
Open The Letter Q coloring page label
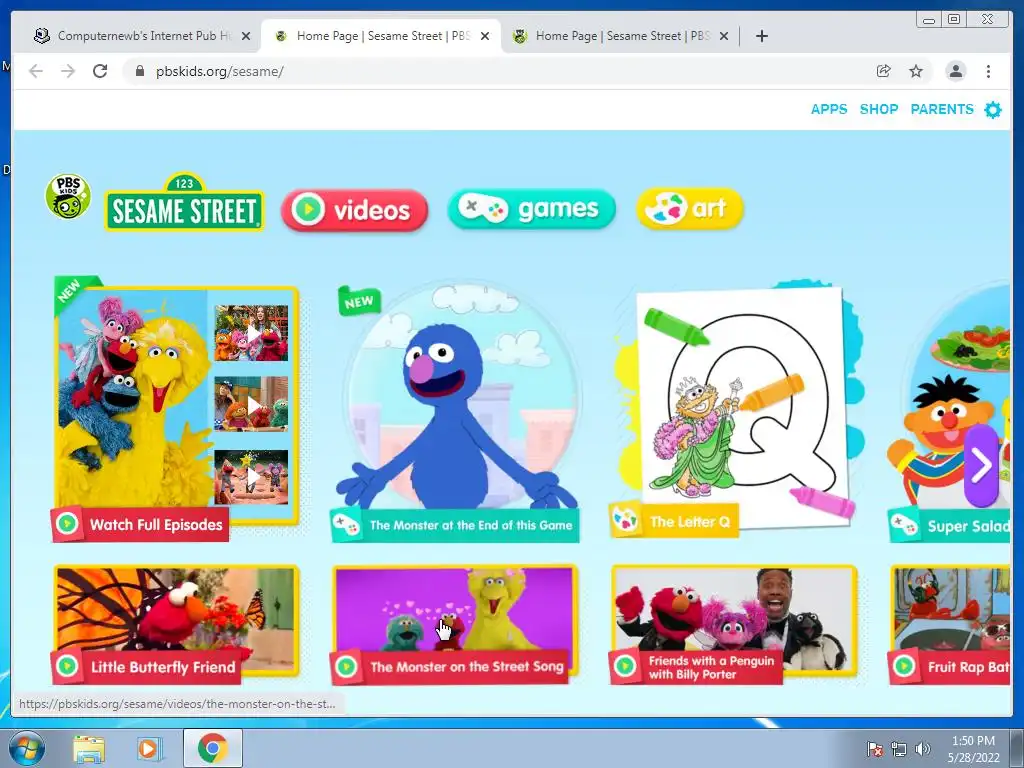point(690,521)
